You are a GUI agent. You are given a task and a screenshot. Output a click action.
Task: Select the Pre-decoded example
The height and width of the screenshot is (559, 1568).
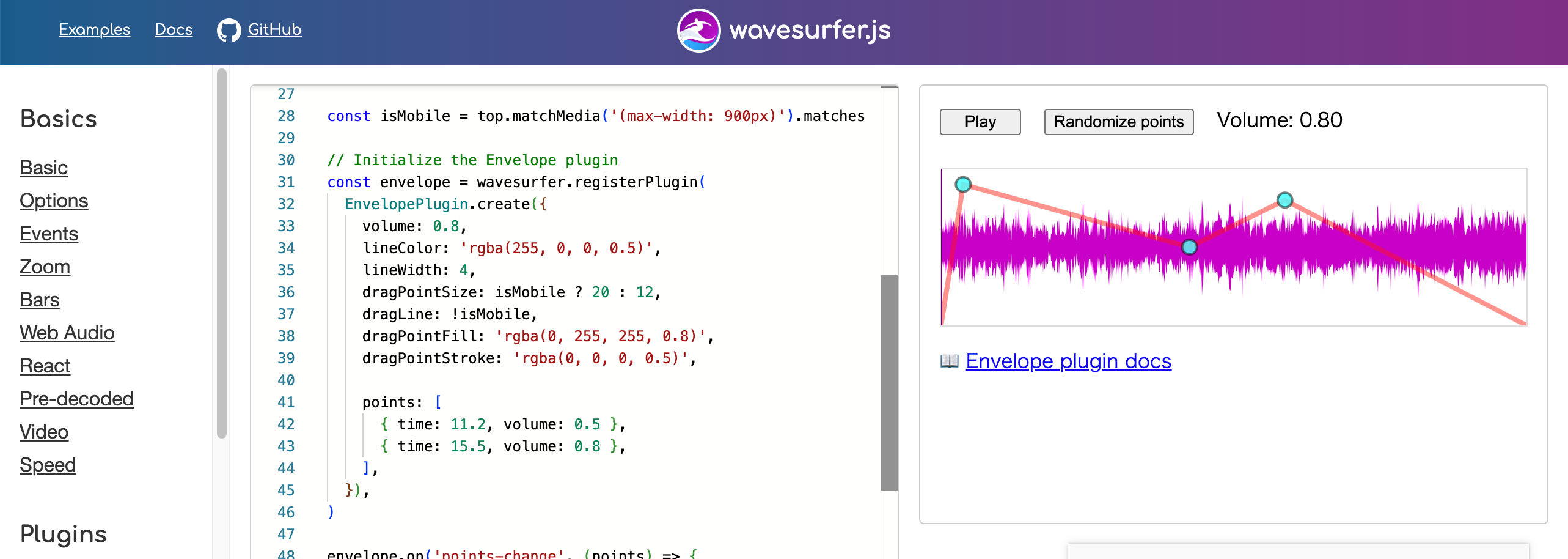point(76,399)
